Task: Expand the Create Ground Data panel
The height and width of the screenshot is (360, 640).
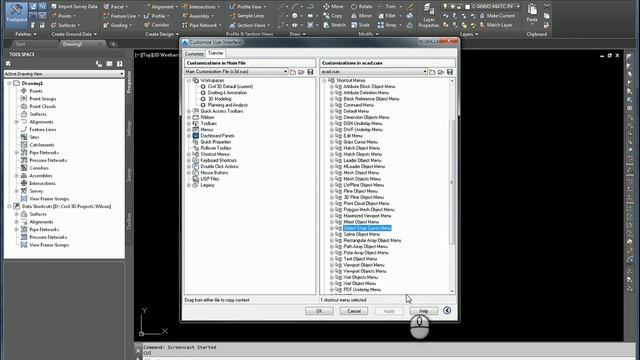Action: coord(74,34)
